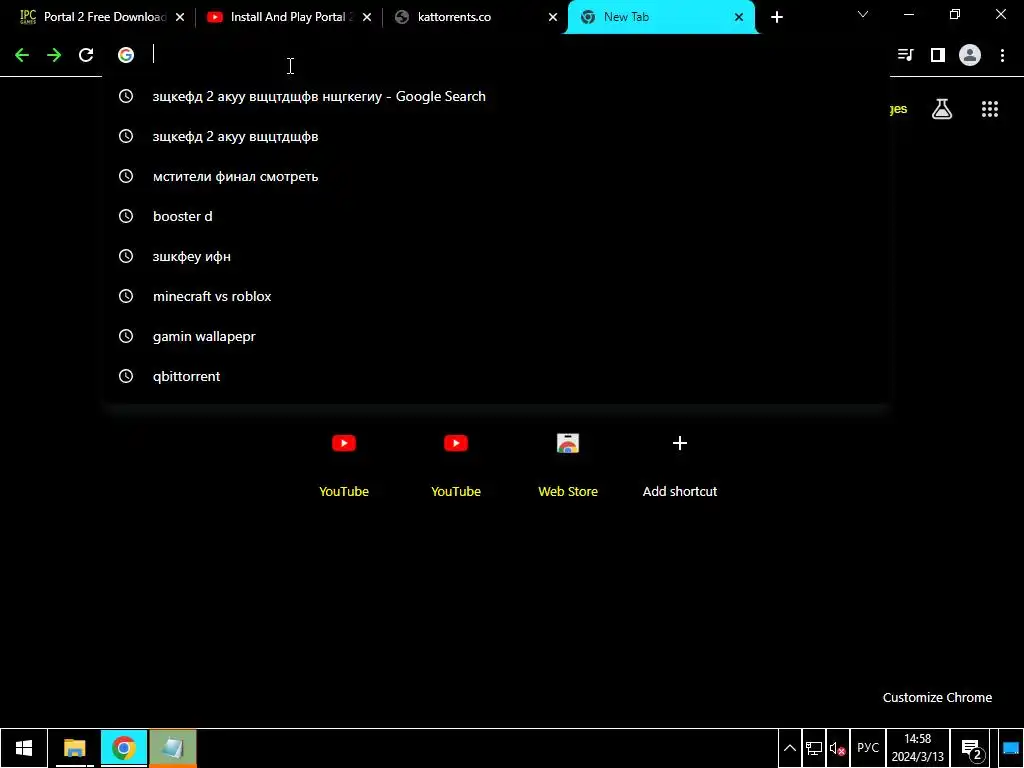Expand the tab search chevron
The height and width of the screenshot is (768, 1024).
[863, 14]
